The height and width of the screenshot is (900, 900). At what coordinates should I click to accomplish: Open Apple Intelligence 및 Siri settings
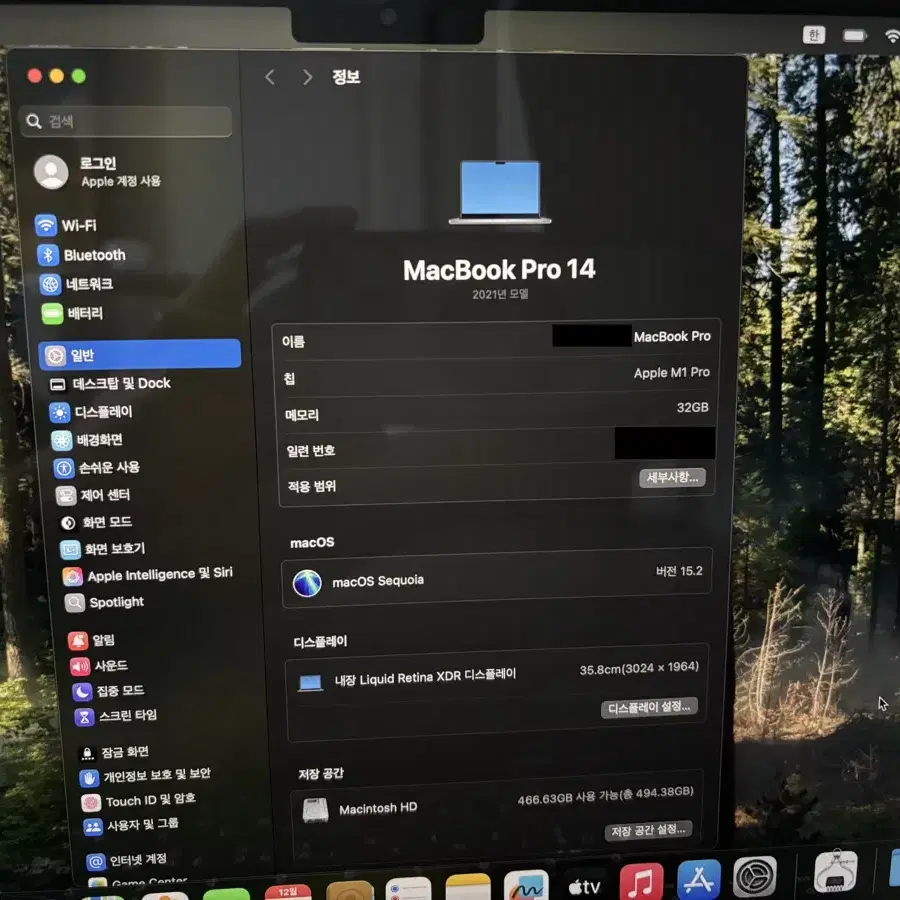pos(148,575)
